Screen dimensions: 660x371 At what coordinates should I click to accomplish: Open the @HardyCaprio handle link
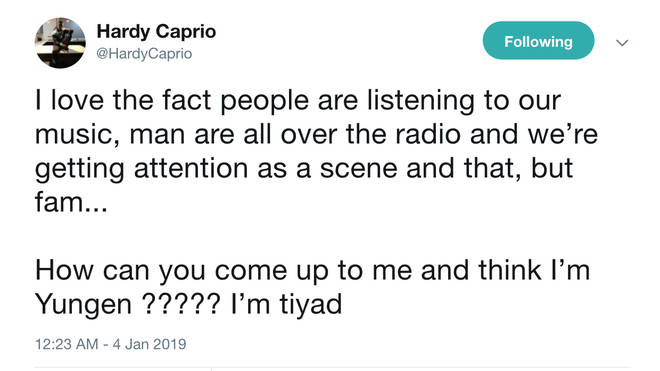coord(144,54)
